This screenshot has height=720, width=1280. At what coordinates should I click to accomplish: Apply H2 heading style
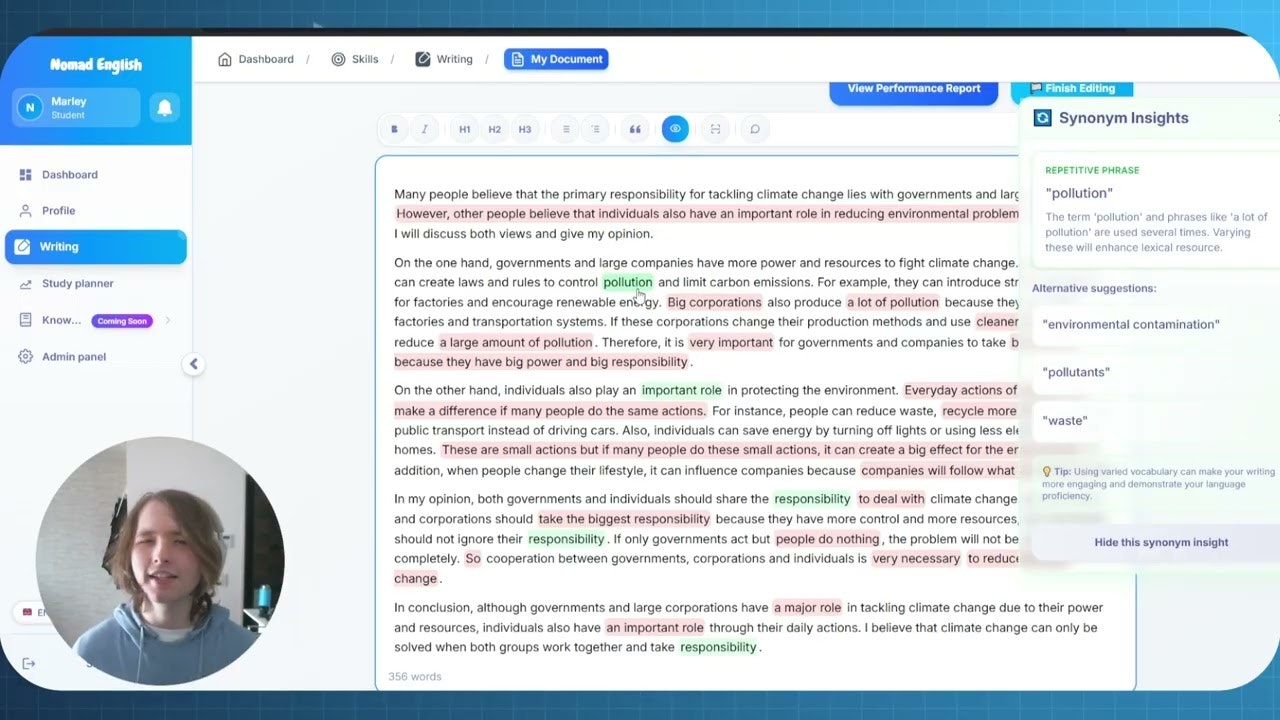click(494, 129)
